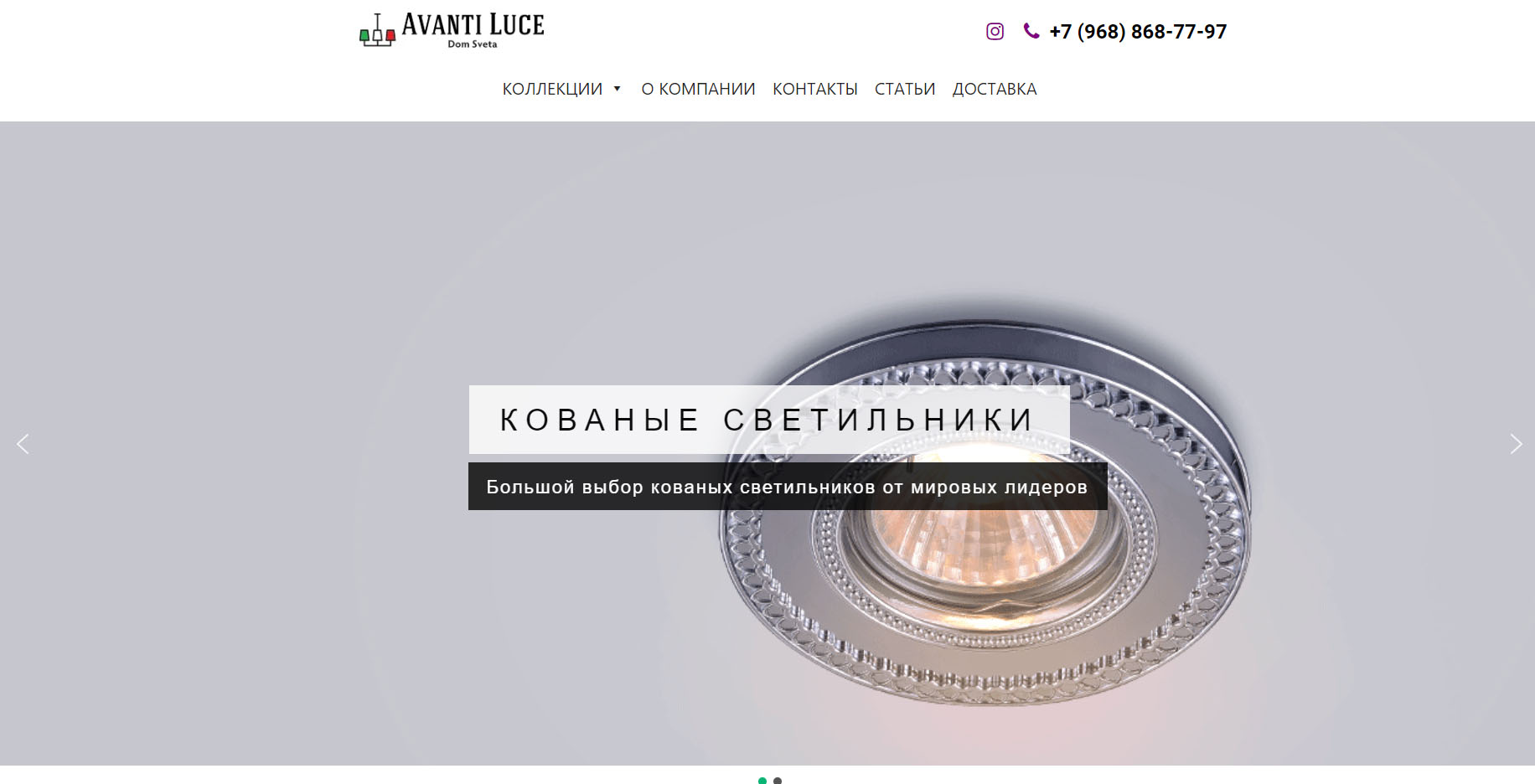Click the Avanti Luce logo text

473,25
